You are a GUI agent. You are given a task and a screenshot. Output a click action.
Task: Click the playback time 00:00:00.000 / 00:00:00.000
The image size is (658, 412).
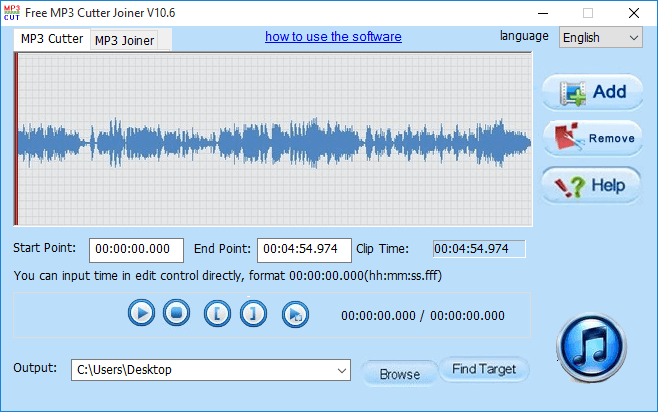pyautogui.click(x=423, y=316)
